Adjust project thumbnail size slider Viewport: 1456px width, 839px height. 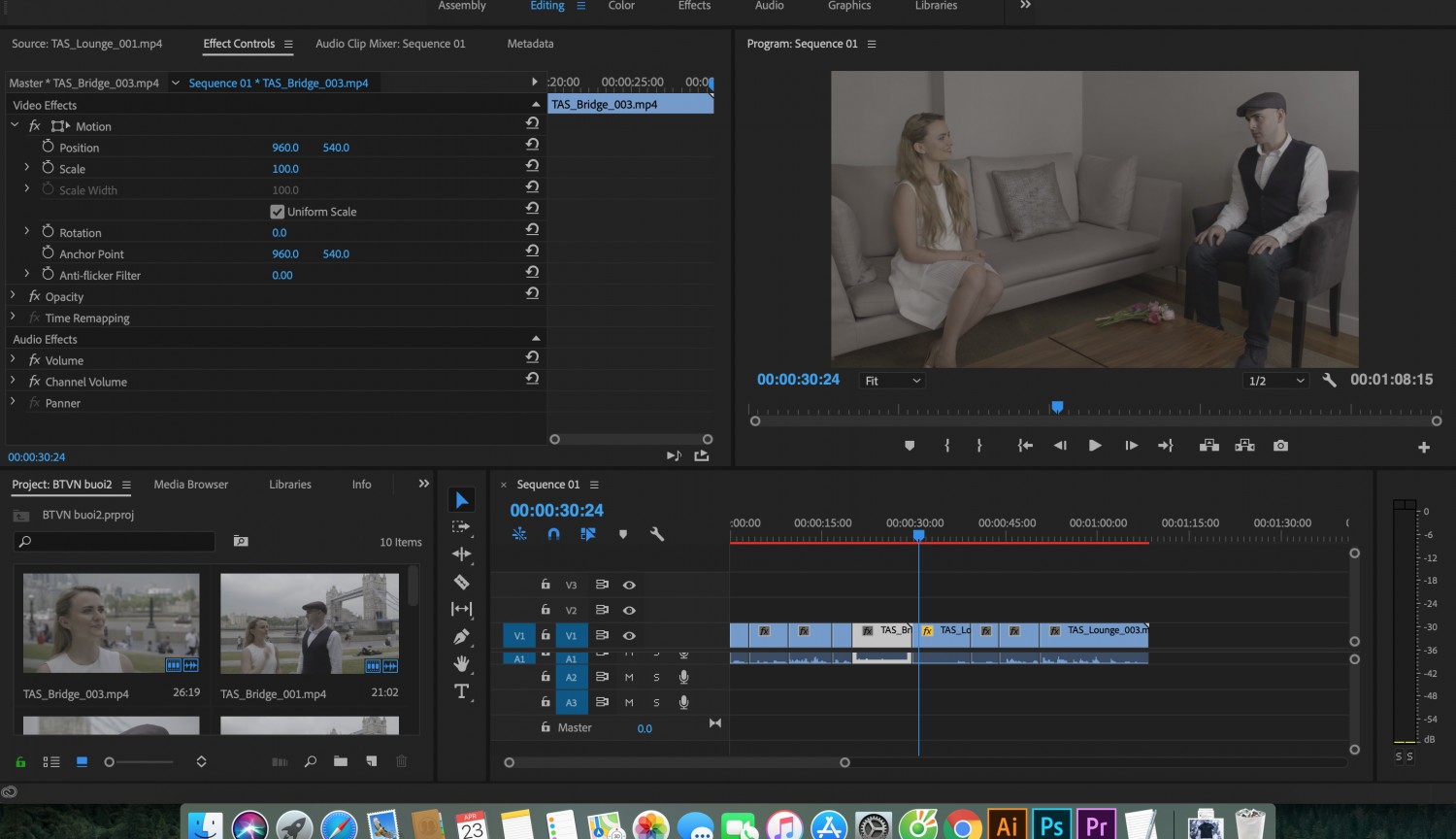[110, 762]
